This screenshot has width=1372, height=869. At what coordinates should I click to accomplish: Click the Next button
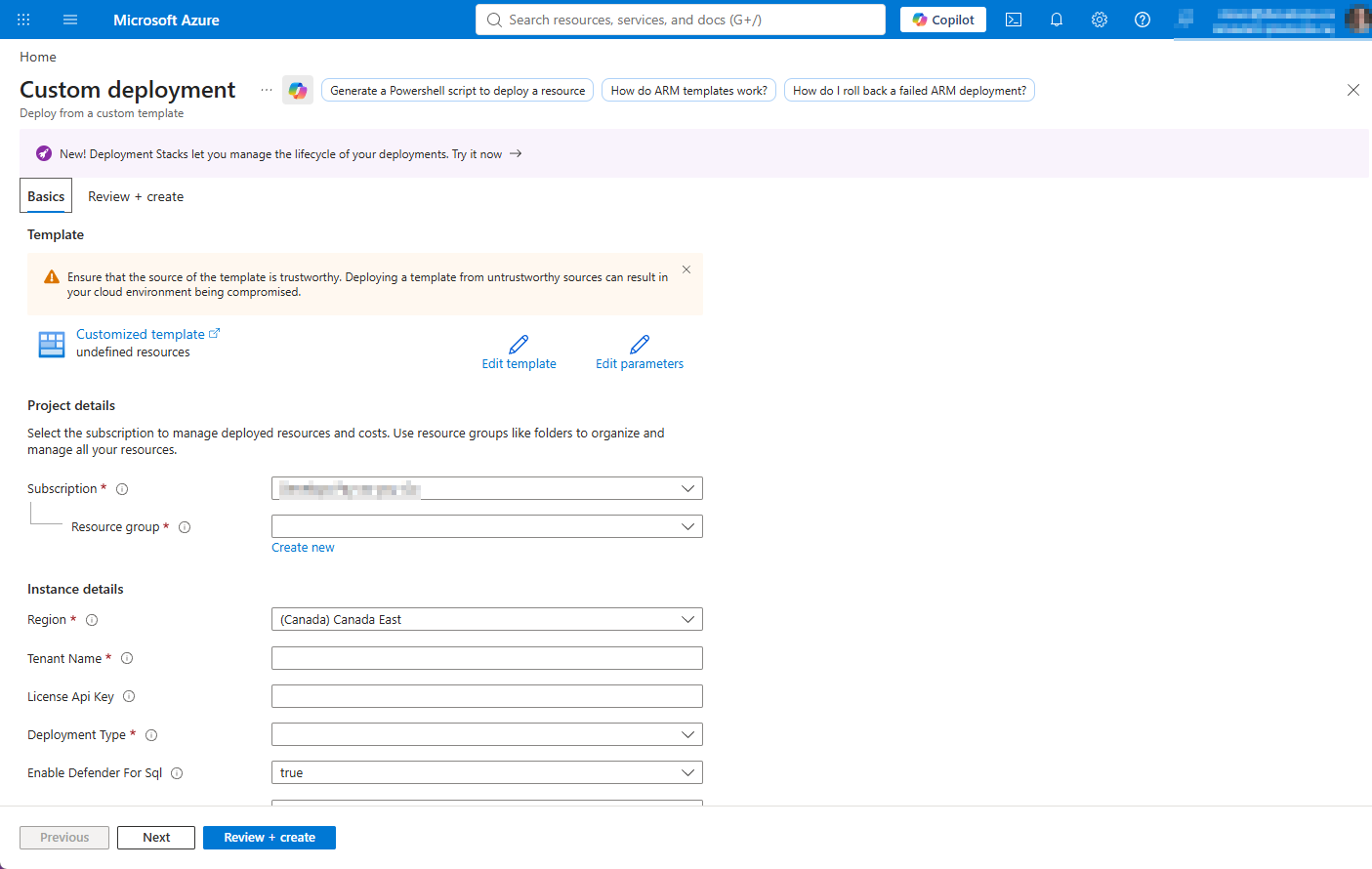(x=156, y=838)
